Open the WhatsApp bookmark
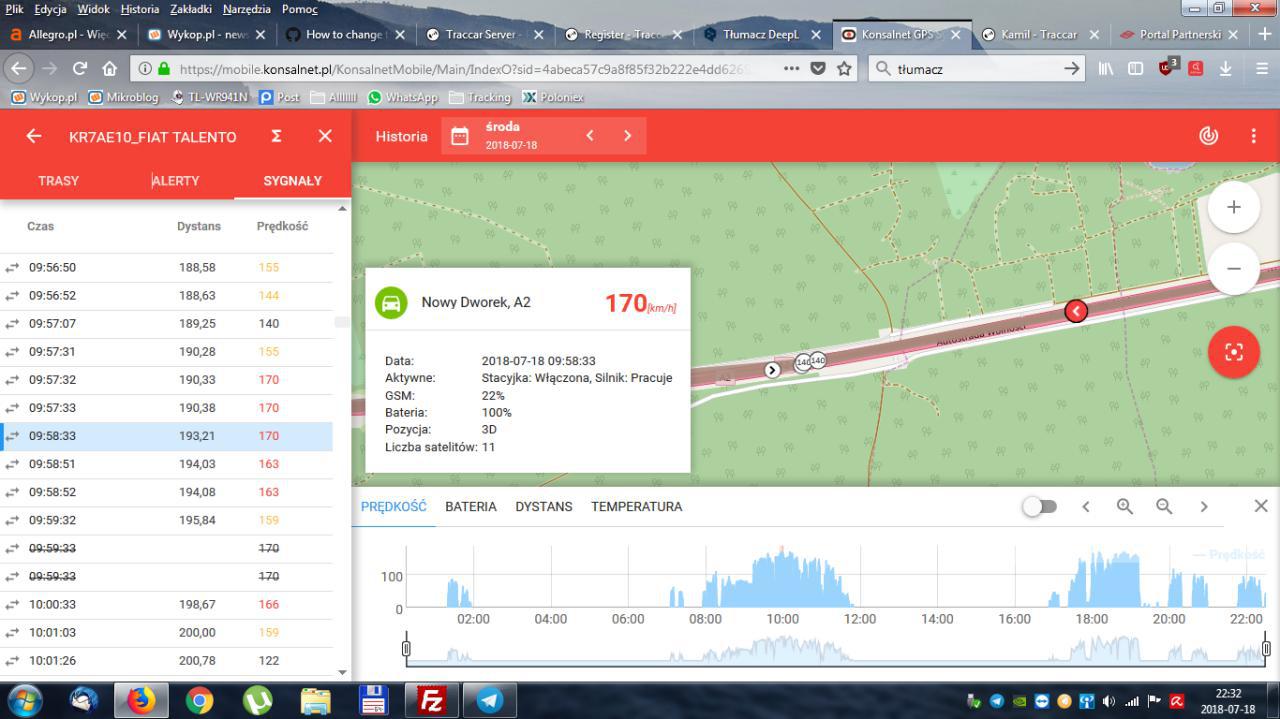 point(403,97)
